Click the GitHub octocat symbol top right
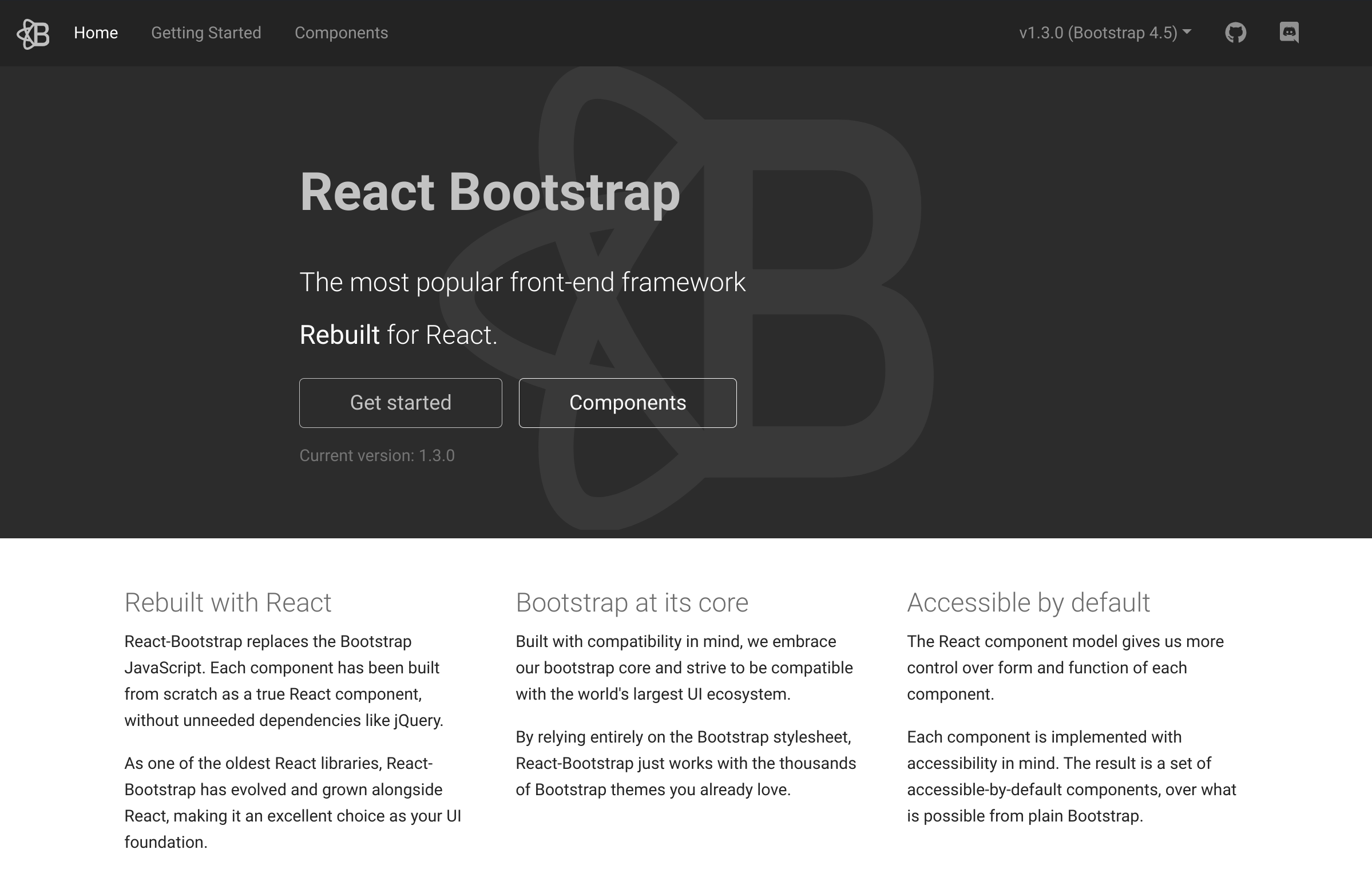 [1235, 33]
